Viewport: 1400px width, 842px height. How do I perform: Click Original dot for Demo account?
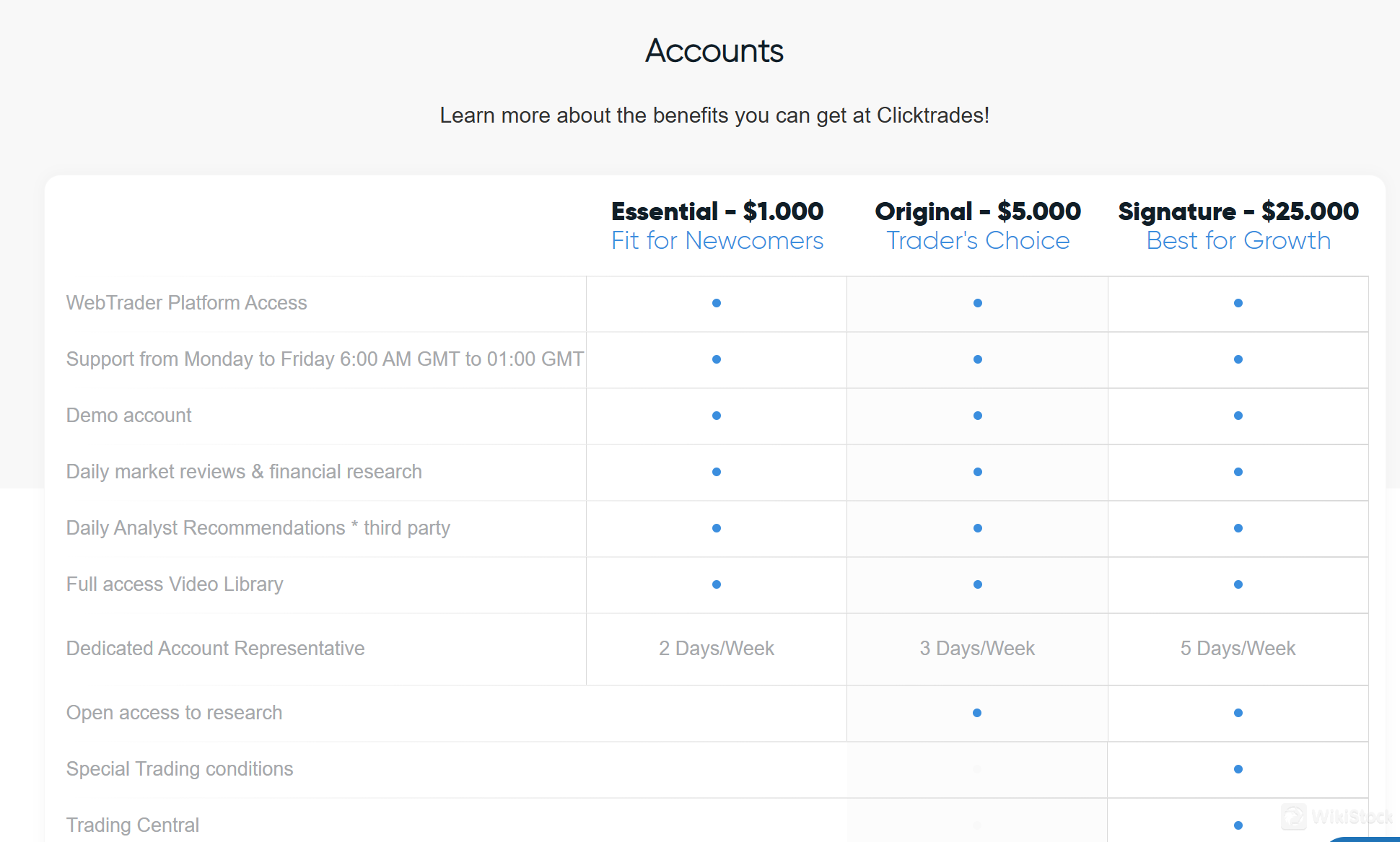[x=978, y=416]
